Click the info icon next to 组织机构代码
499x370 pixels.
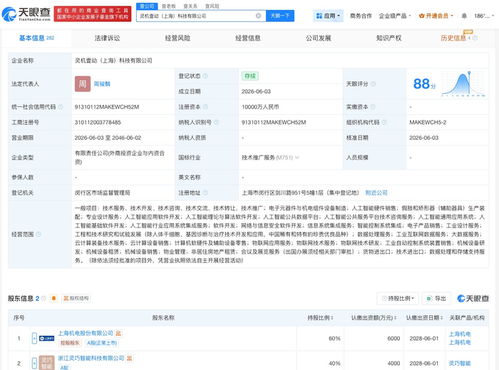click(384, 122)
